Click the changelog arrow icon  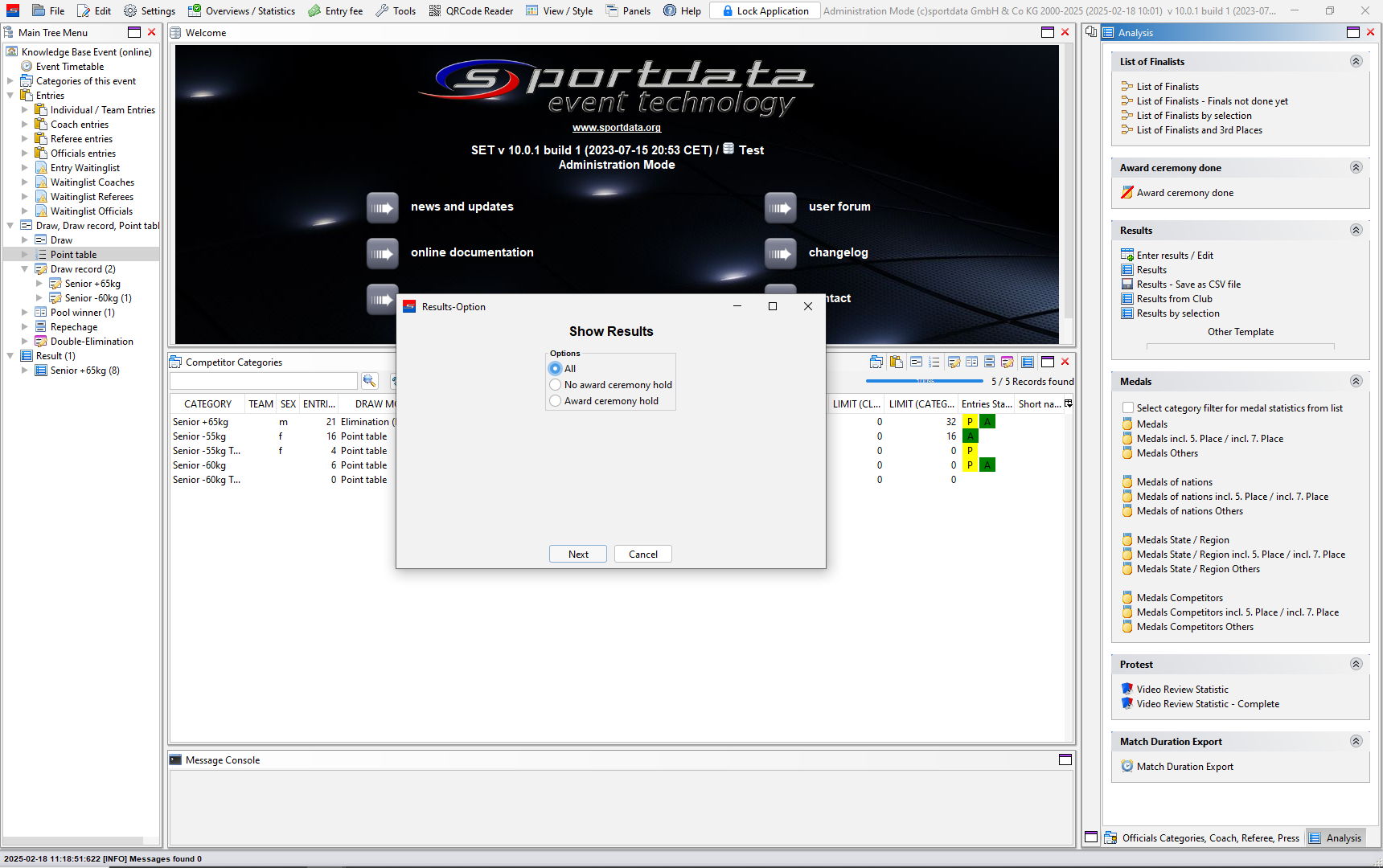(x=781, y=253)
